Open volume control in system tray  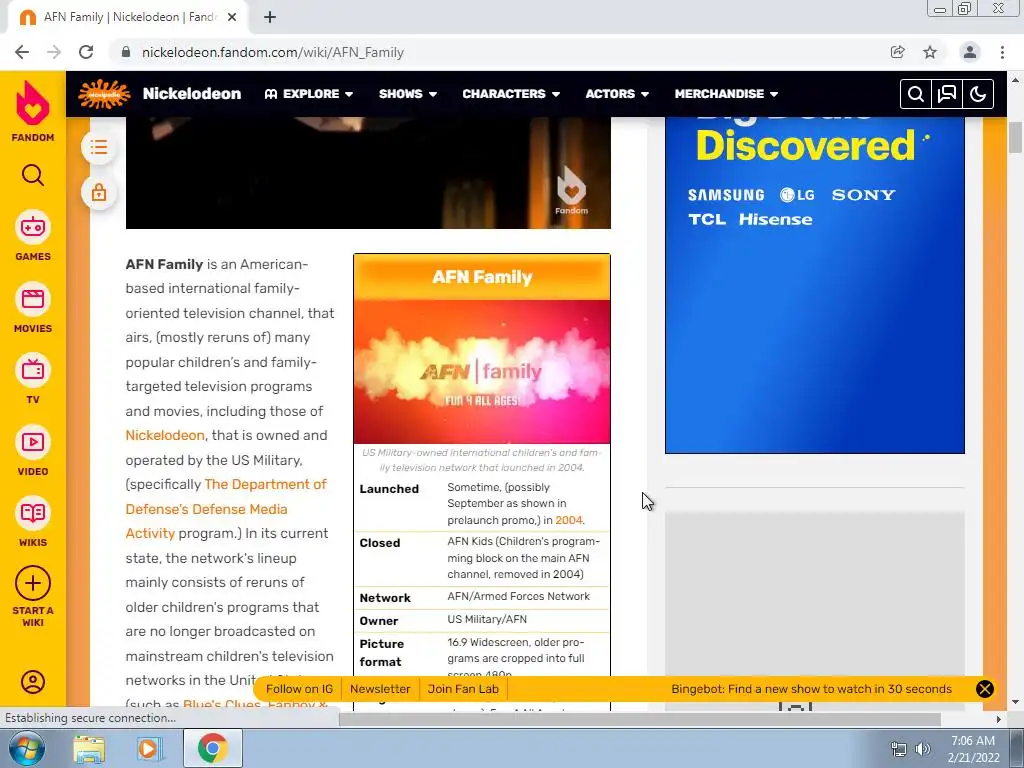(923, 749)
